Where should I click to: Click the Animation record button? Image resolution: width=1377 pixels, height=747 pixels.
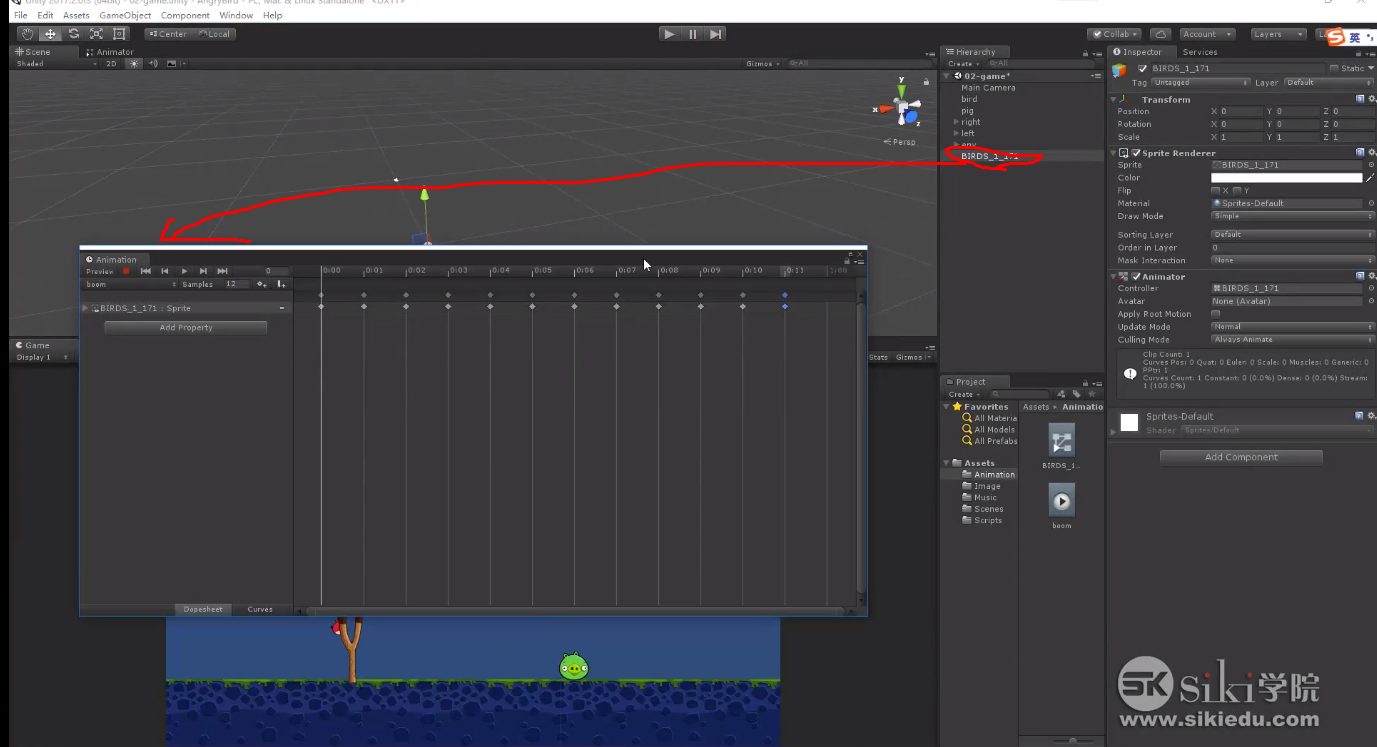click(x=126, y=271)
